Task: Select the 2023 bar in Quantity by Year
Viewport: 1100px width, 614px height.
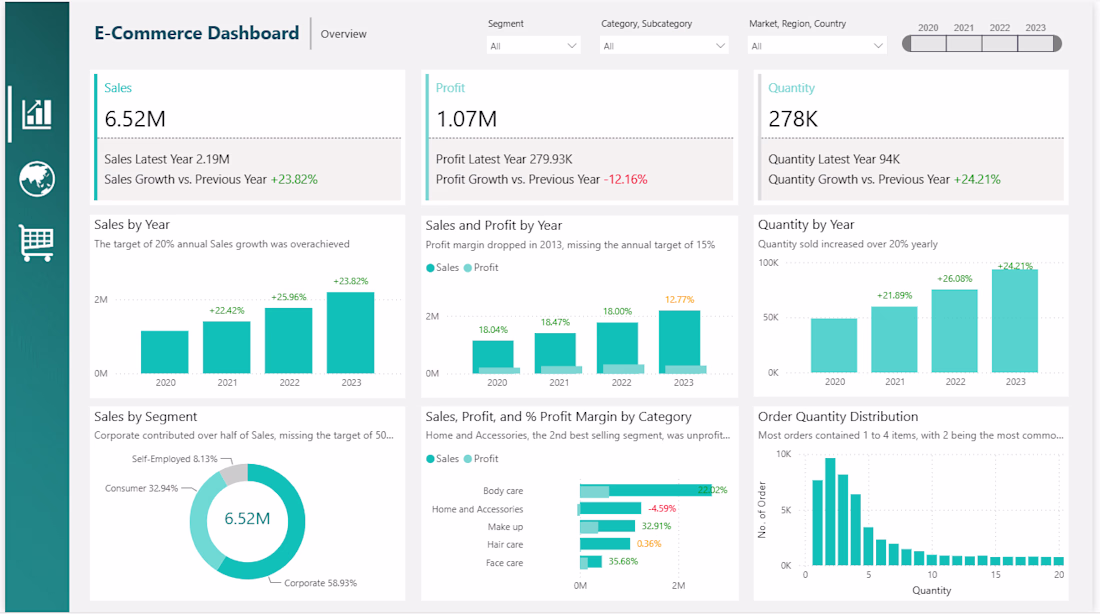Action: click(1014, 321)
